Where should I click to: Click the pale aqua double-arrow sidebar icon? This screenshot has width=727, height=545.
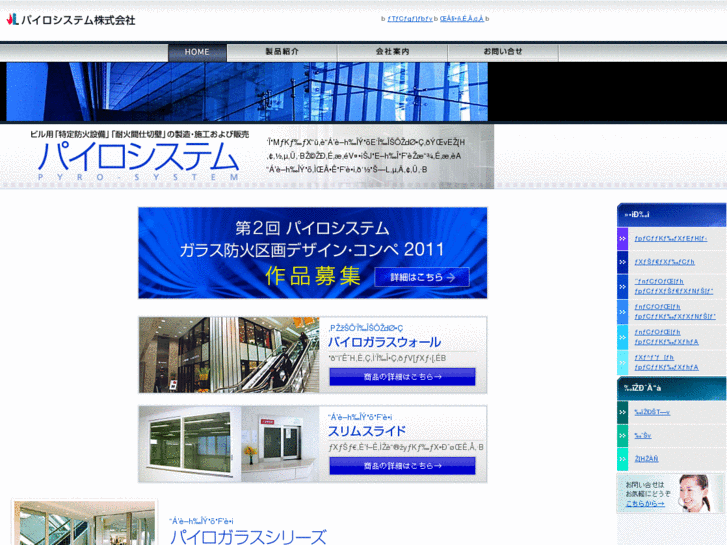(622, 362)
